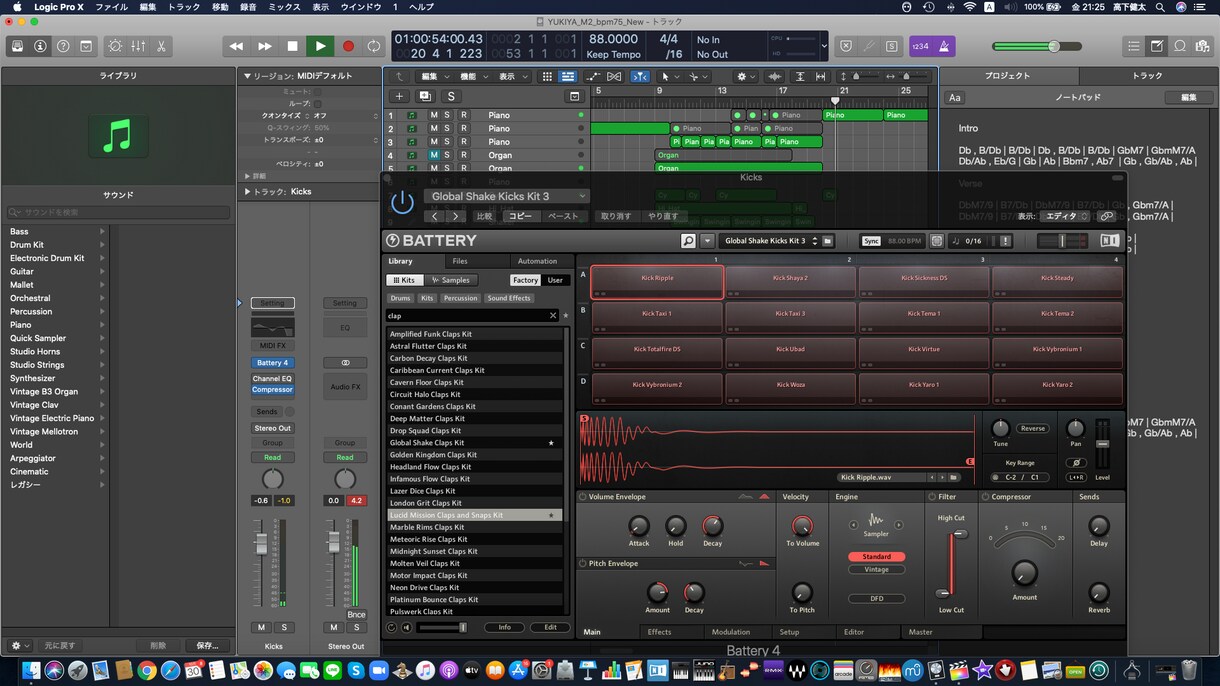Open Smart Controls in the Logic toolbar

point(116,46)
